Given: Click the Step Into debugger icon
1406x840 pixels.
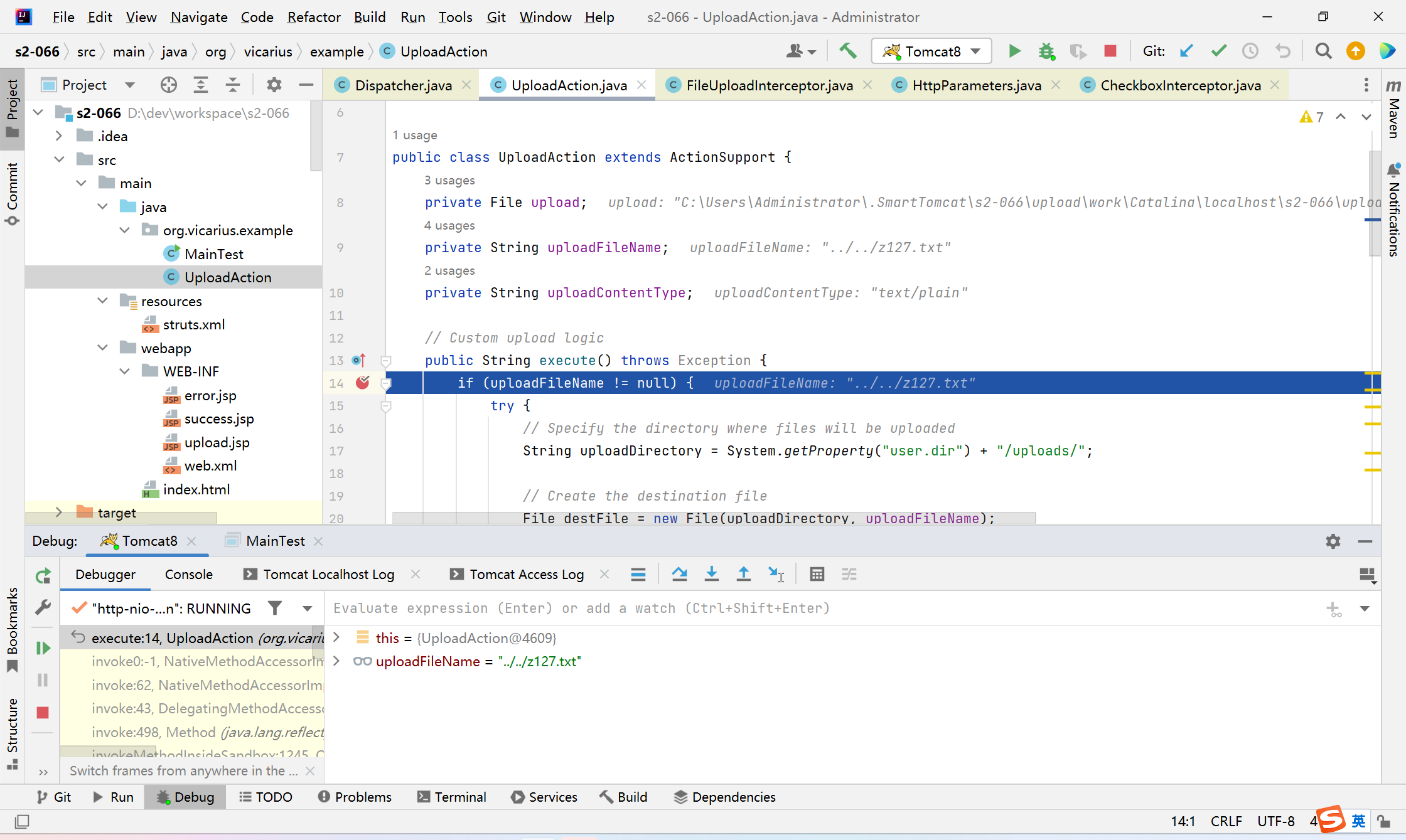Looking at the screenshot, I should coord(711,574).
